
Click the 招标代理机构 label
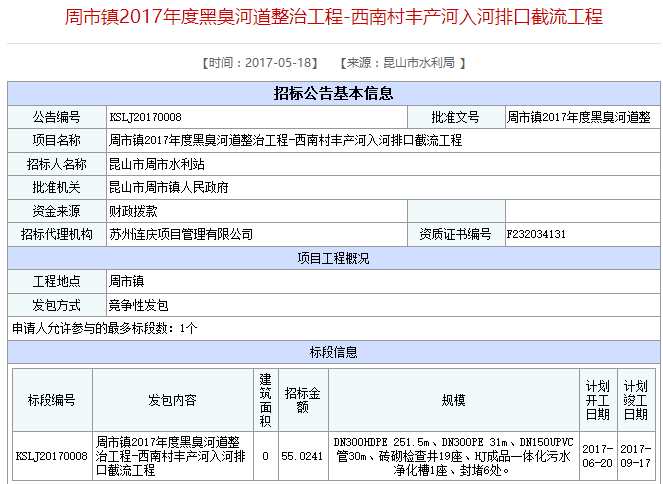57,234
